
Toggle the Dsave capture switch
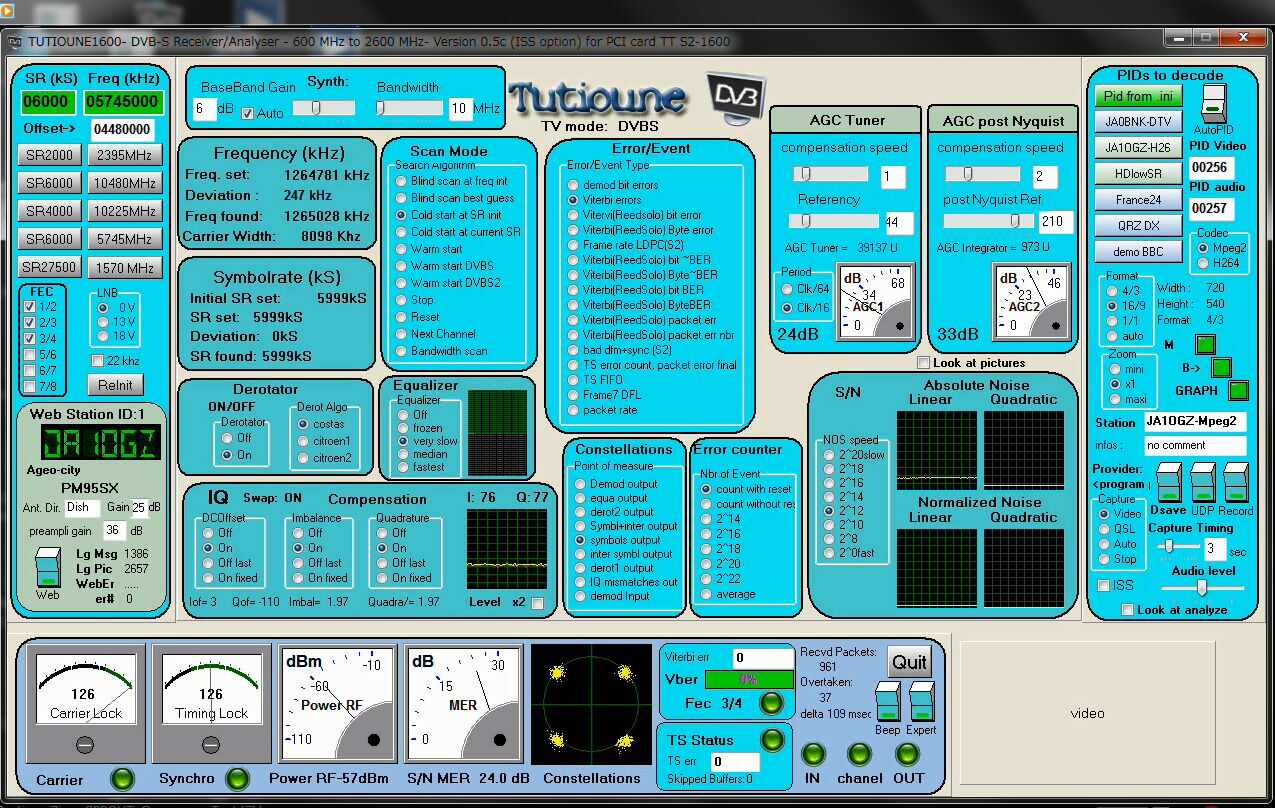point(1170,482)
